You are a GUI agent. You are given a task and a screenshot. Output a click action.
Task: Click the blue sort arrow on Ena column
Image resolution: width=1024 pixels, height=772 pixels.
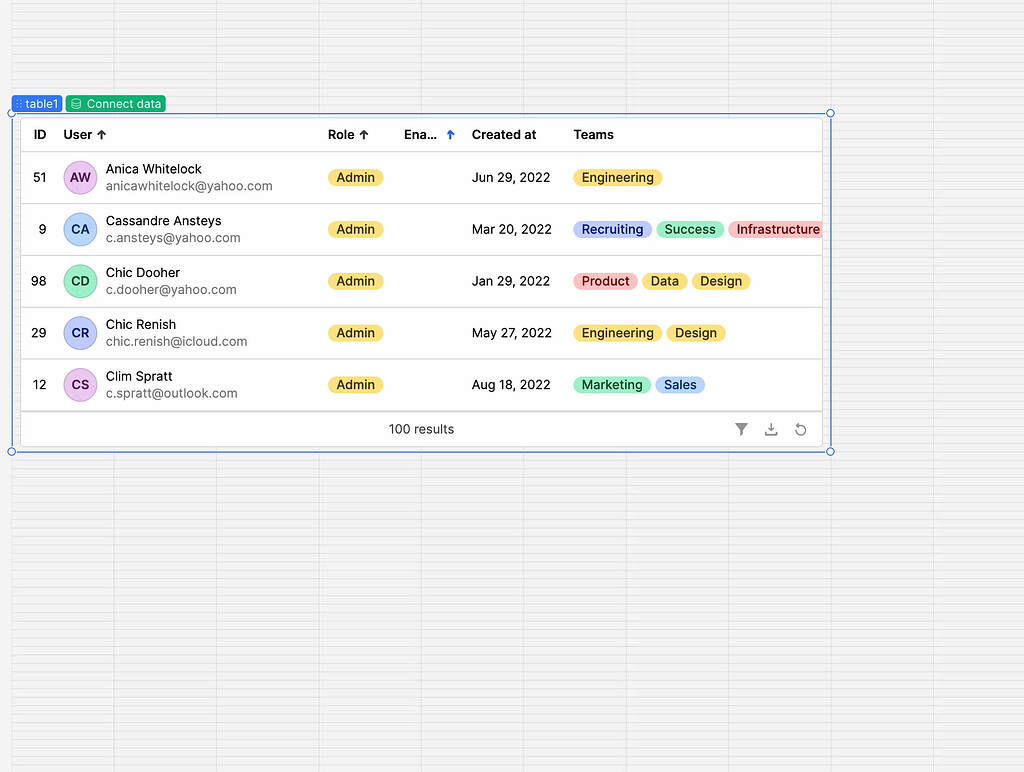coord(448,133)
